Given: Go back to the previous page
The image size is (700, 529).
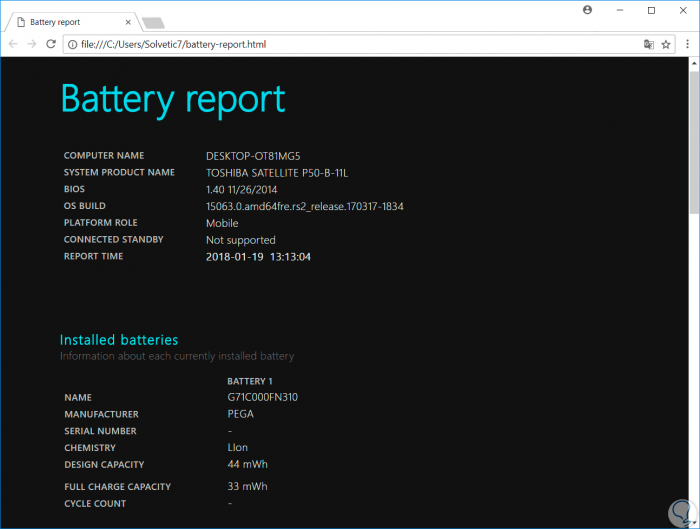Looking at the screenshot, I should (13, 44).
